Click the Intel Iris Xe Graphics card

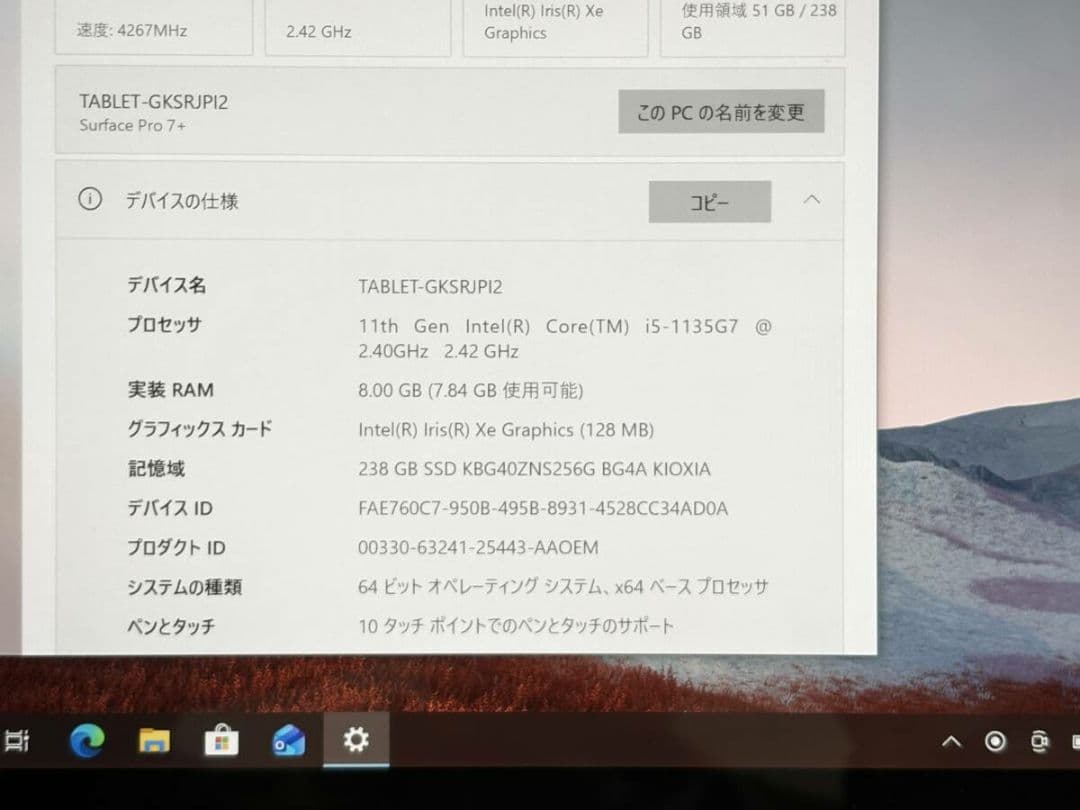(x=555, y=21)
